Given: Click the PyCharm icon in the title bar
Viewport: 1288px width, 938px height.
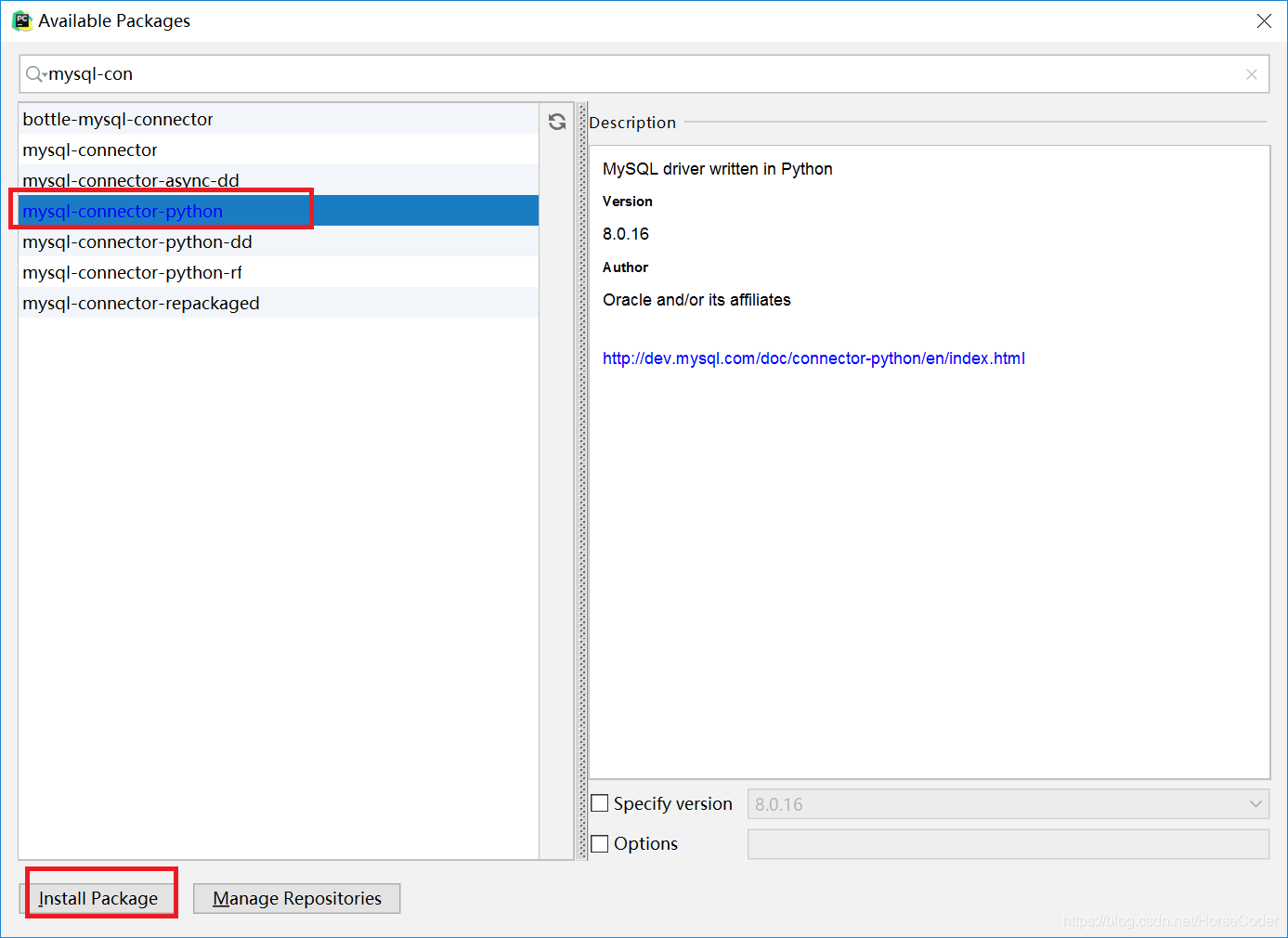Looking at the screenshot, I should pyautogui.click(x=21, y=20).
